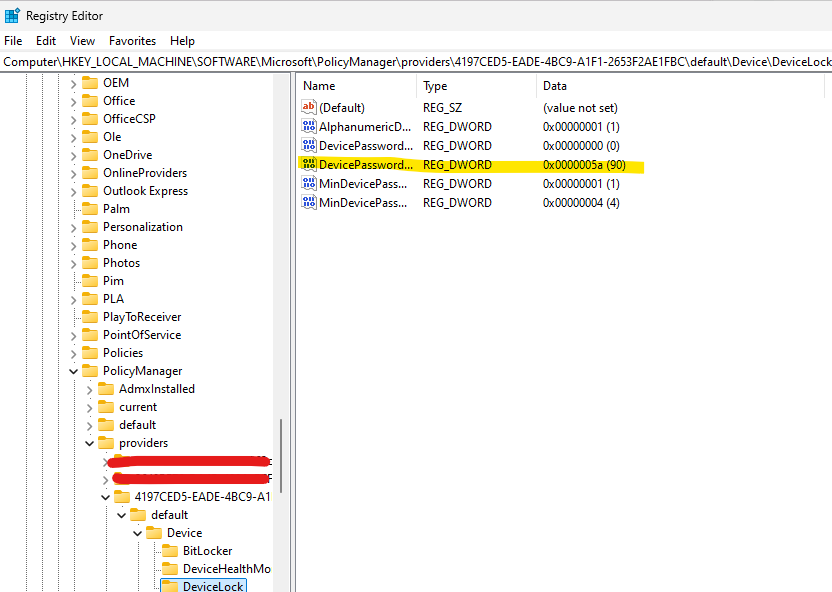The height and width of the screenshot is (592, 832).
Task: Select the AlphanumericD... value name
Action: [x=365, y=127]
